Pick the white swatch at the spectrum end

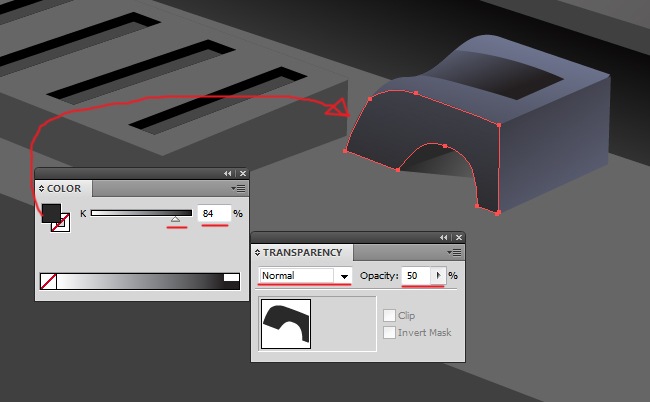click(232, 277)
